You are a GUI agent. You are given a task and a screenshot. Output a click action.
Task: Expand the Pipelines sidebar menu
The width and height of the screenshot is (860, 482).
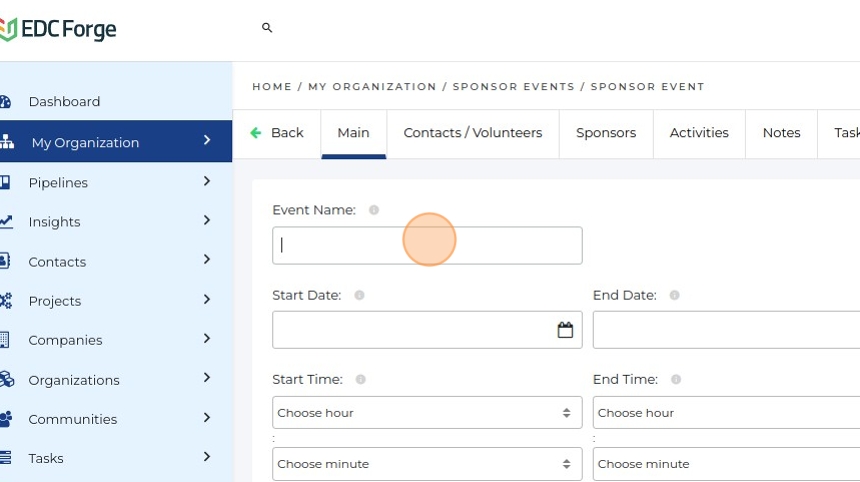coord(207,182)
